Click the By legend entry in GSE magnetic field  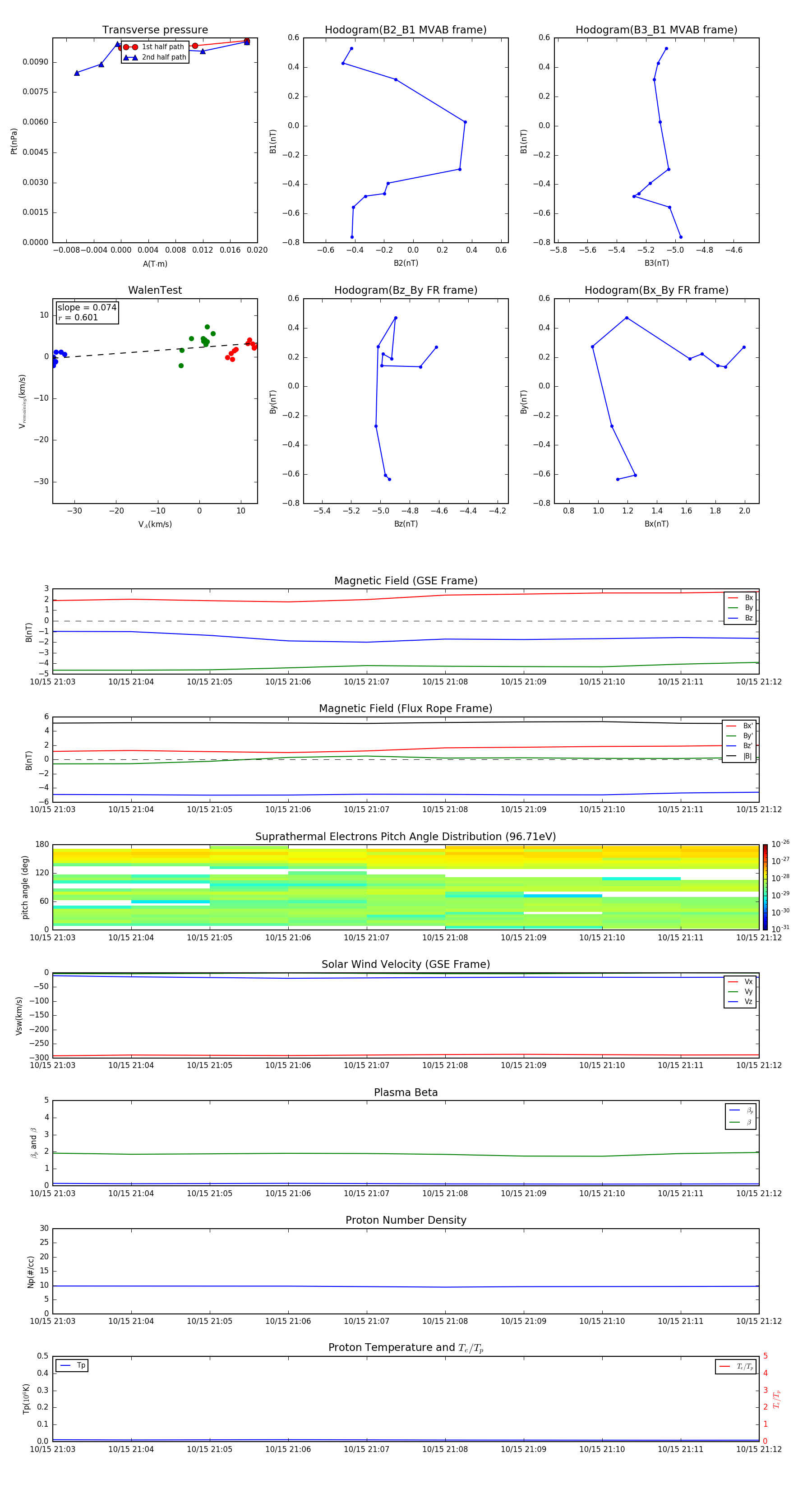740,608
